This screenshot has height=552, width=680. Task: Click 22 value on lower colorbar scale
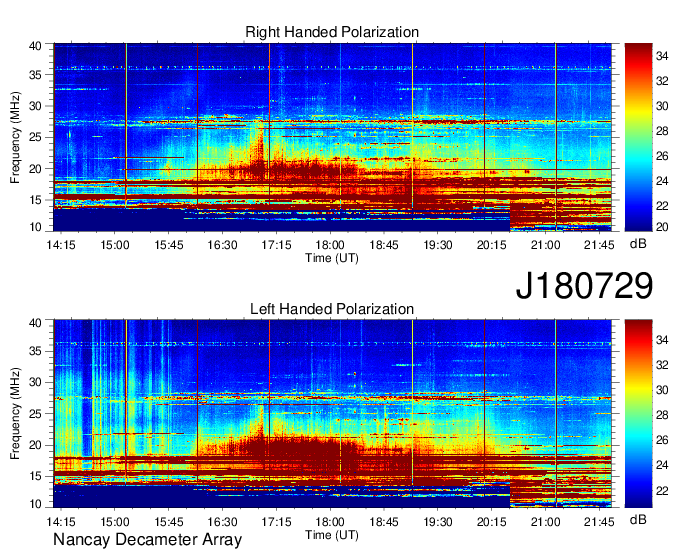coord(662,490)
